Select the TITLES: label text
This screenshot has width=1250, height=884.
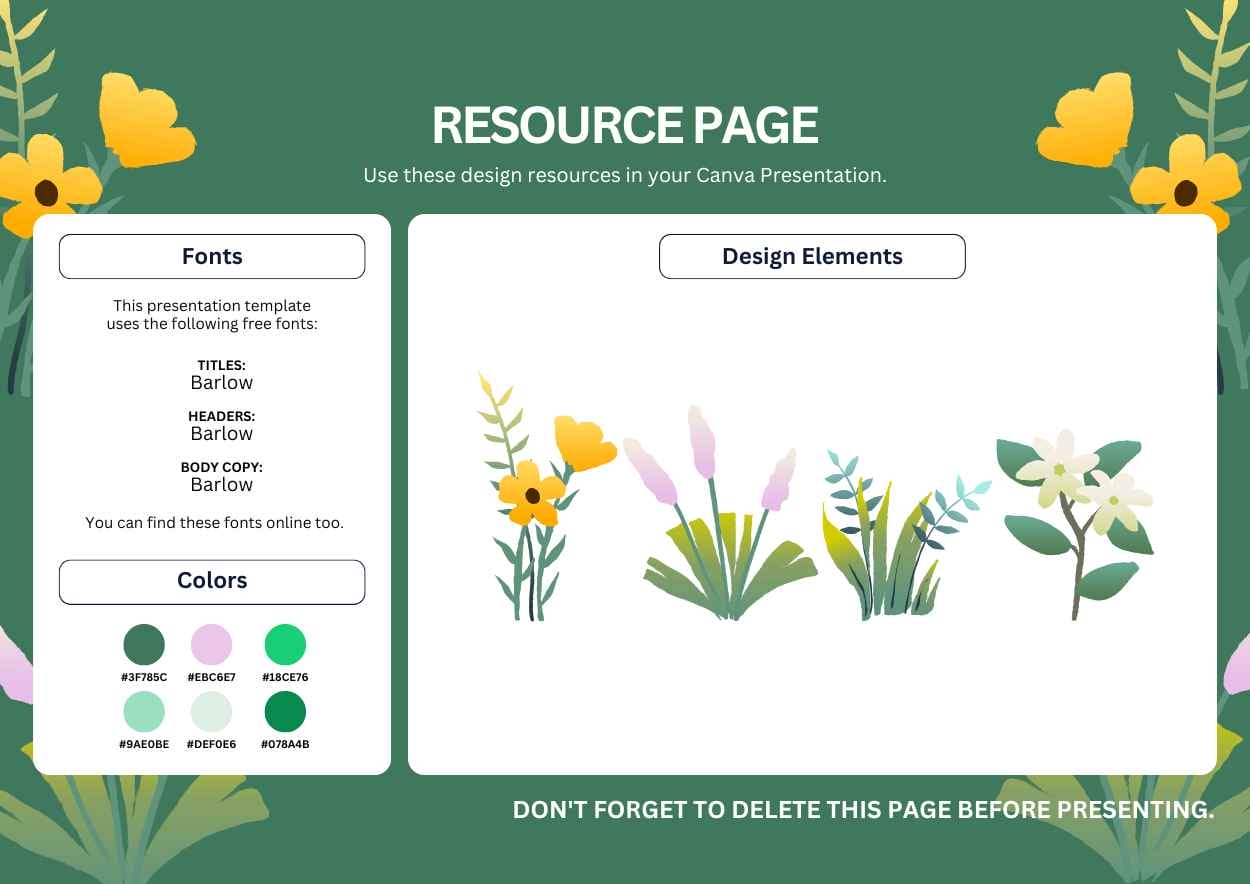[221, 366]
